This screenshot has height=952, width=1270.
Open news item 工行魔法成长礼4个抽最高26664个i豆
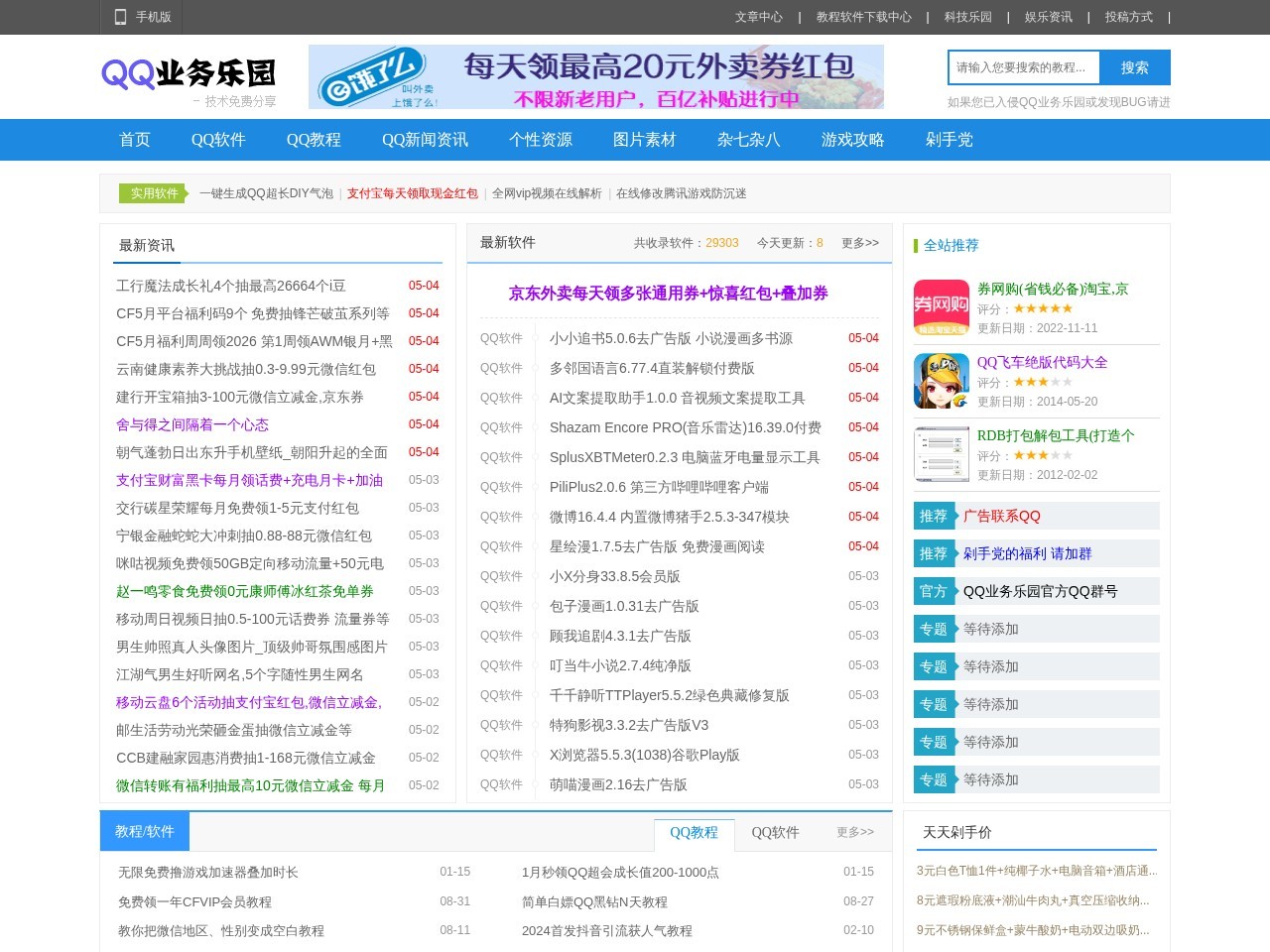pyautogui.click(x=231, y=286)
